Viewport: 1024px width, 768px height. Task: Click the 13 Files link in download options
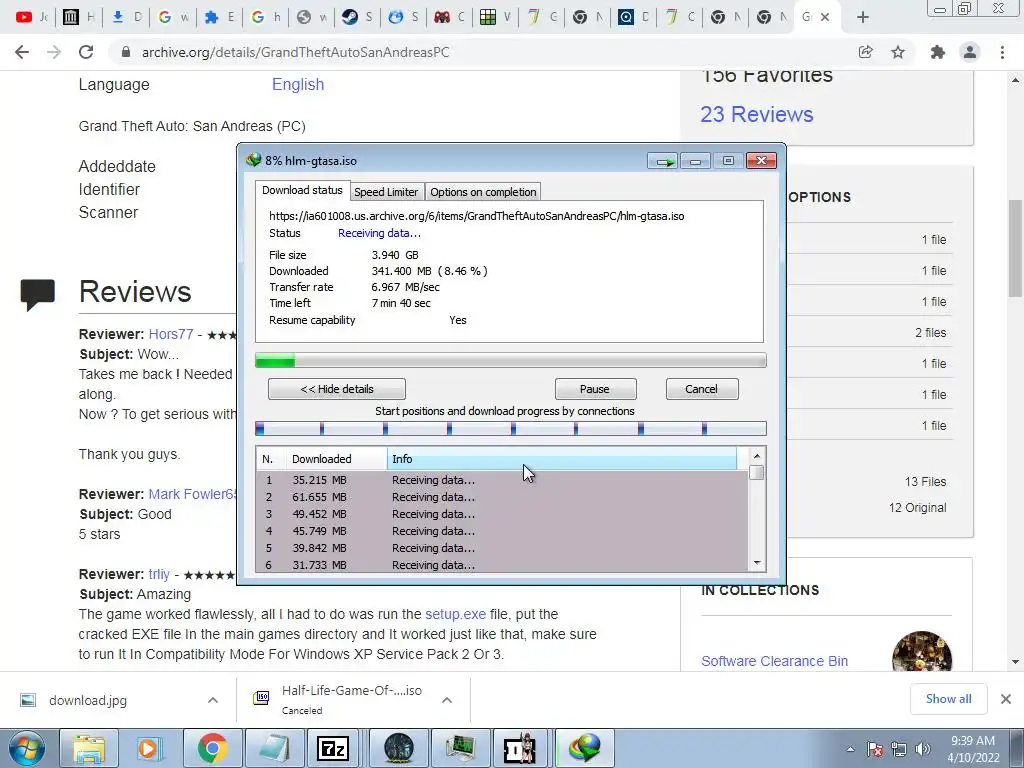point(925,482)
